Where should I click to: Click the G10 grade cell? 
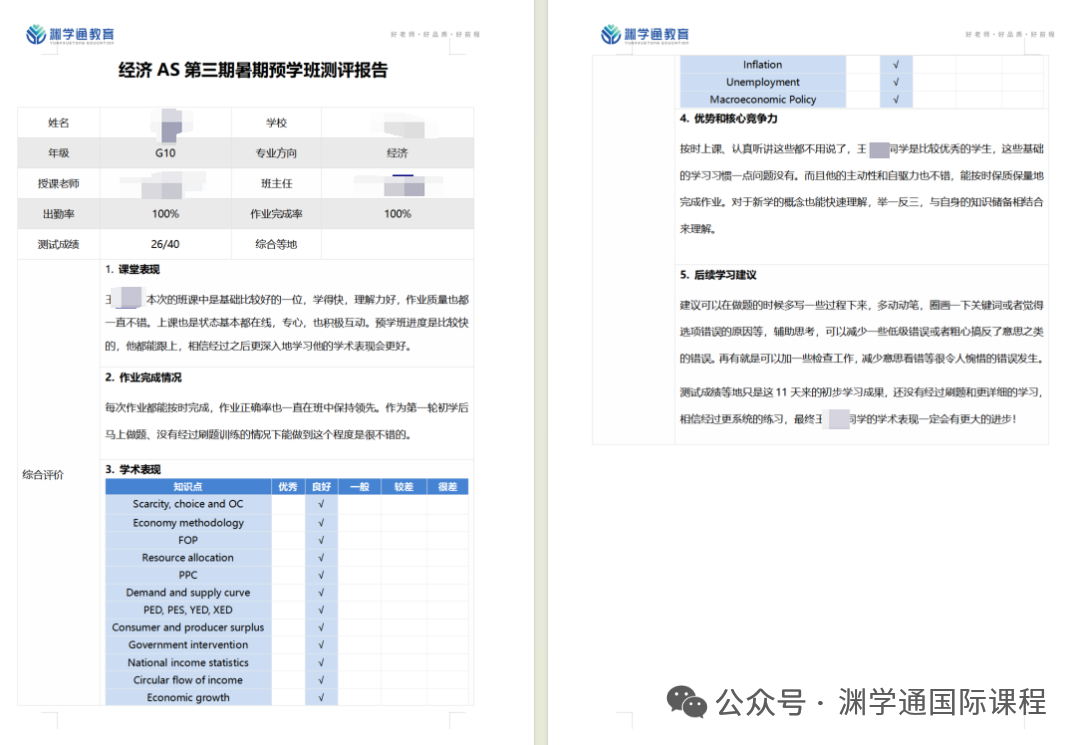tap(166, 153)
